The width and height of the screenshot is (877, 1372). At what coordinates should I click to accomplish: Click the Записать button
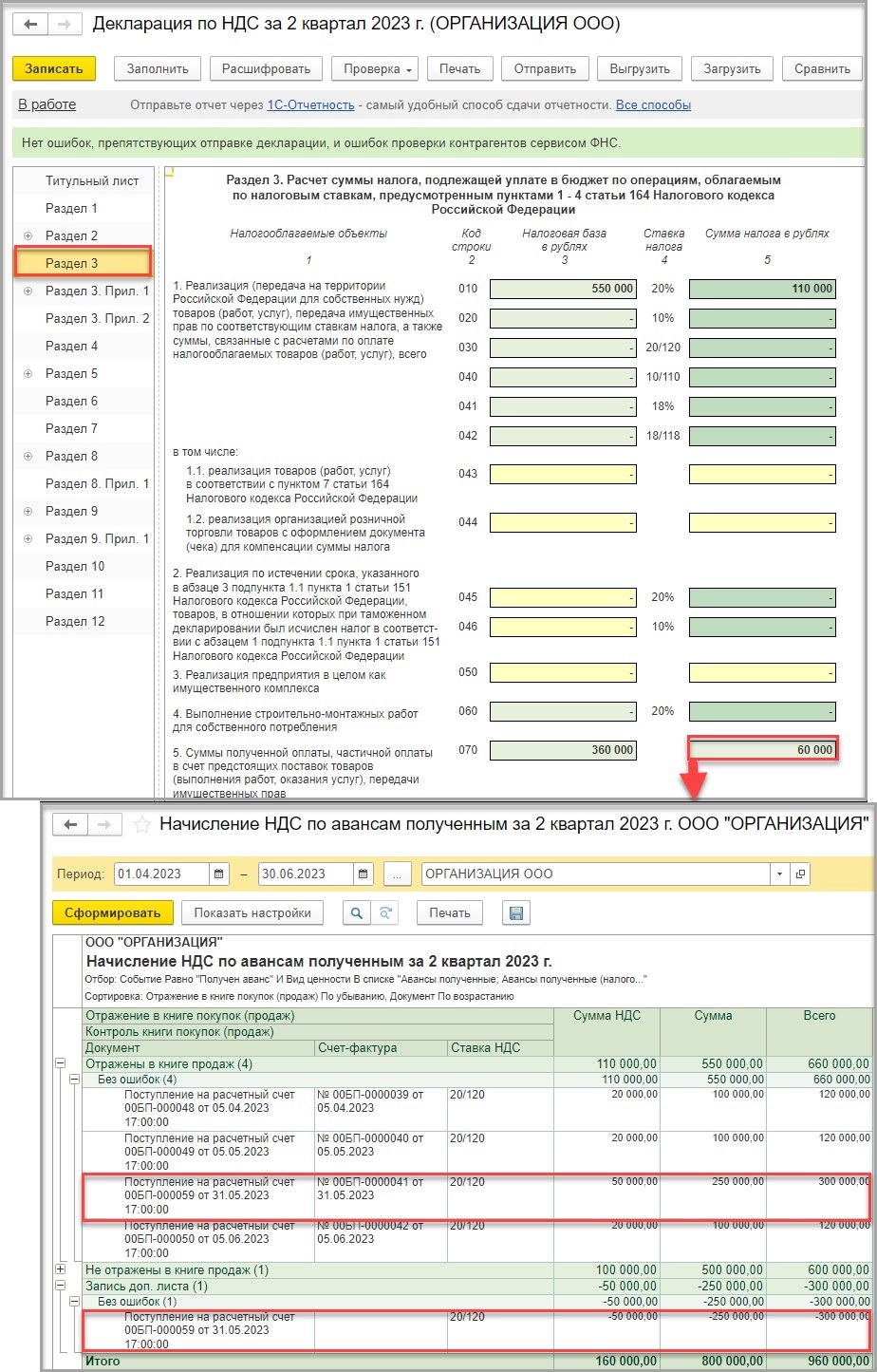pyautogui.click(x=54, y=69)
